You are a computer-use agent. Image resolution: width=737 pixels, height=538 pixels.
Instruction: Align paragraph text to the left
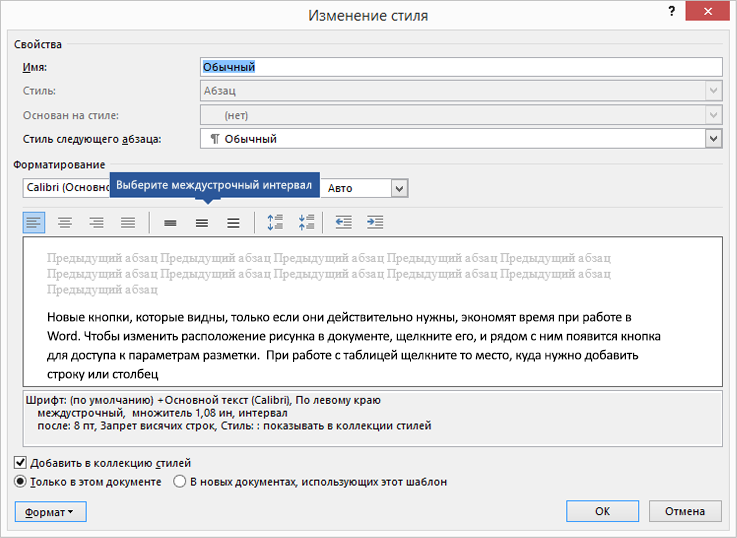coord(34,222)
